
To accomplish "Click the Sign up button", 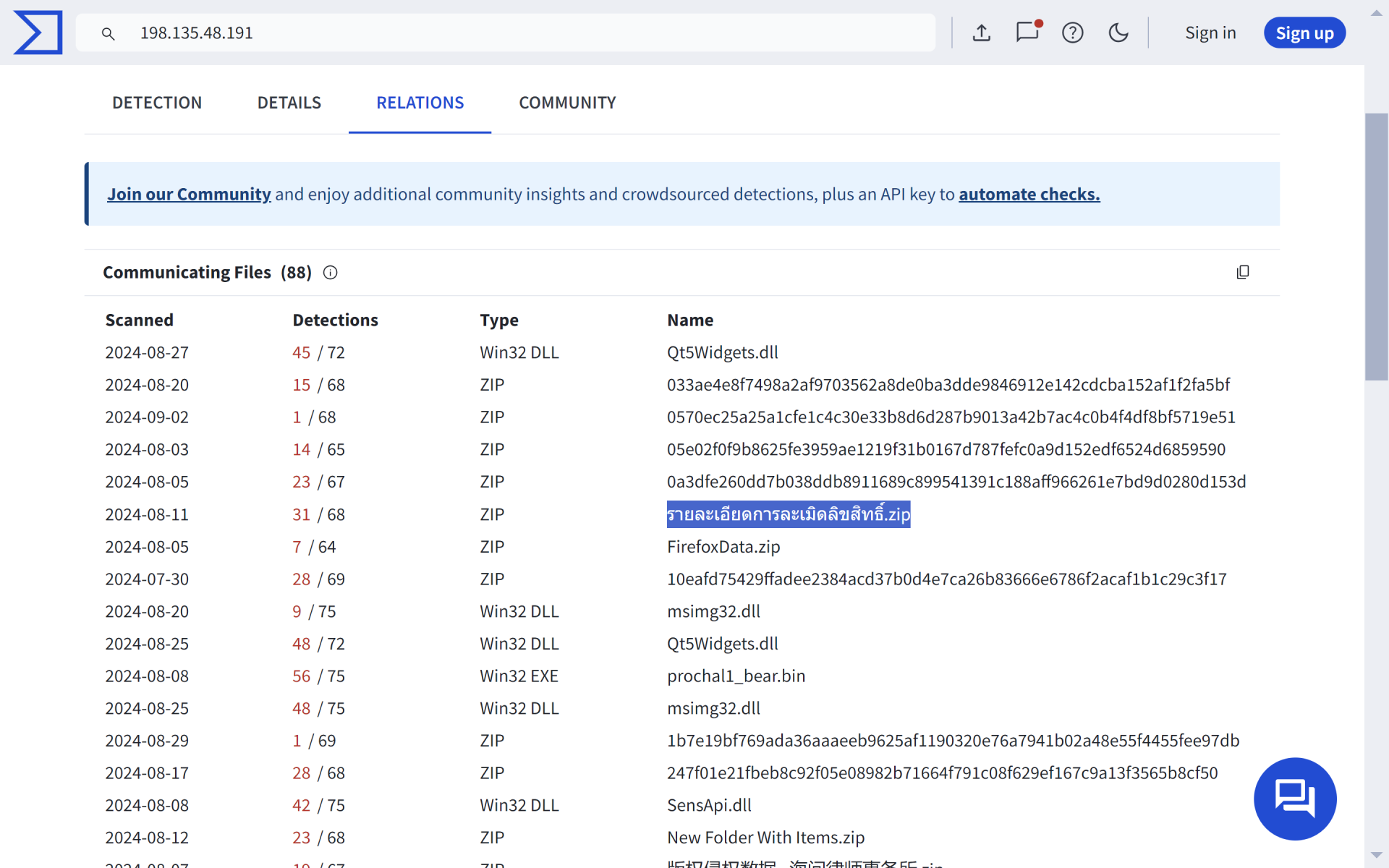I will pyautogui.click(x=1304, y=33).
